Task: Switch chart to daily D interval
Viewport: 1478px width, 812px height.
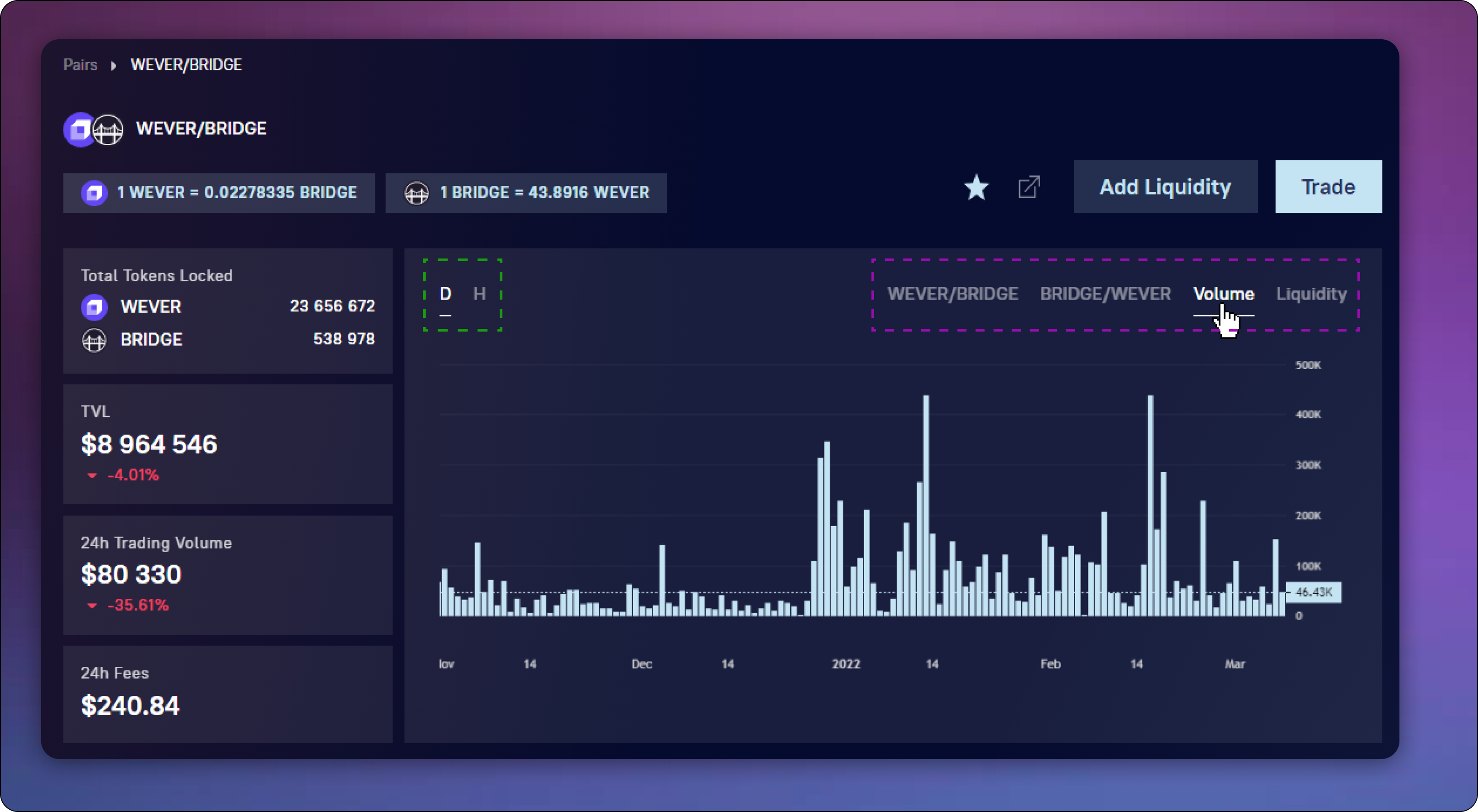Action: click(445, 294)
